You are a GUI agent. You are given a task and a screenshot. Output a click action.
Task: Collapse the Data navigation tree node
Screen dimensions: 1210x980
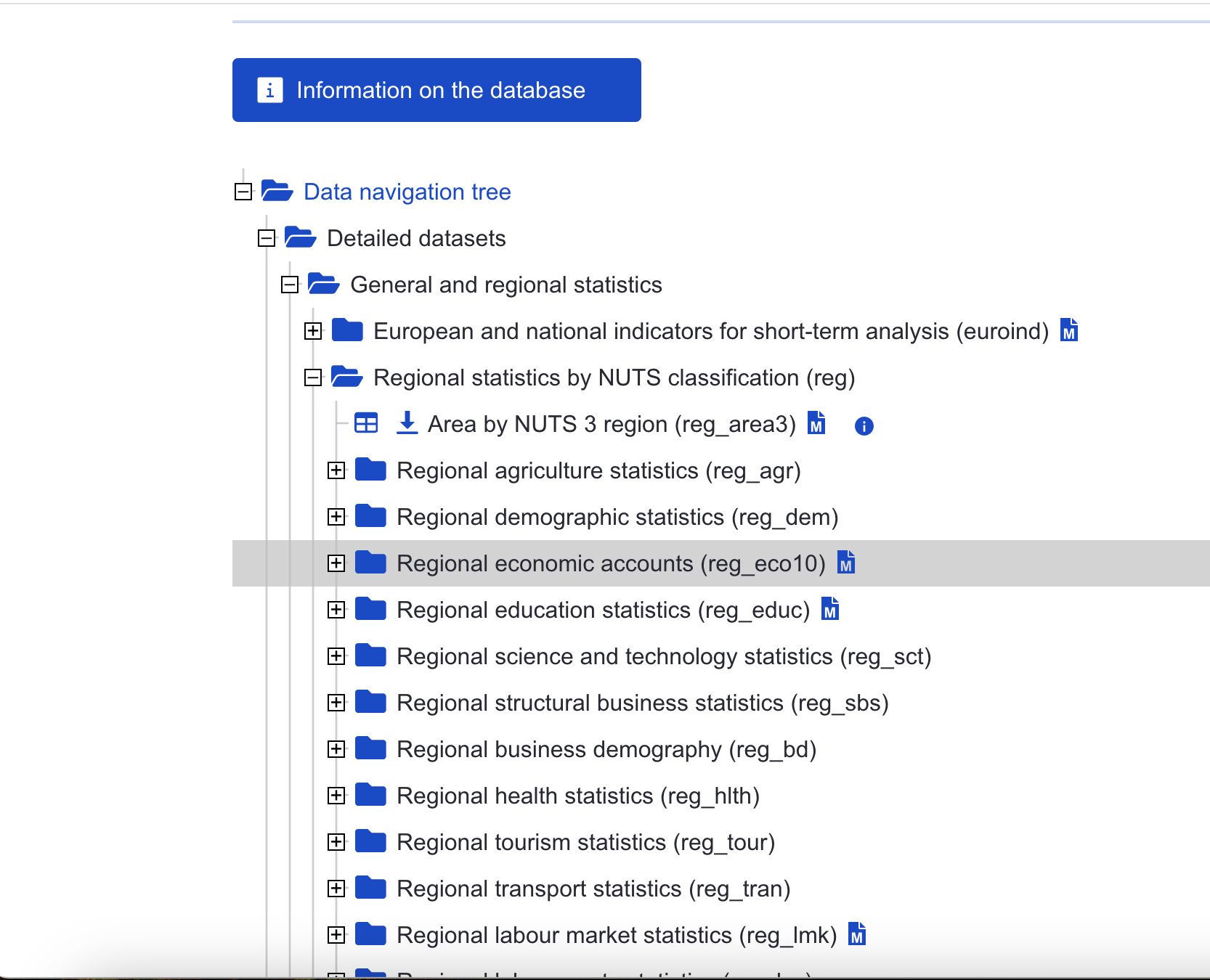click(x=243, y=192)
